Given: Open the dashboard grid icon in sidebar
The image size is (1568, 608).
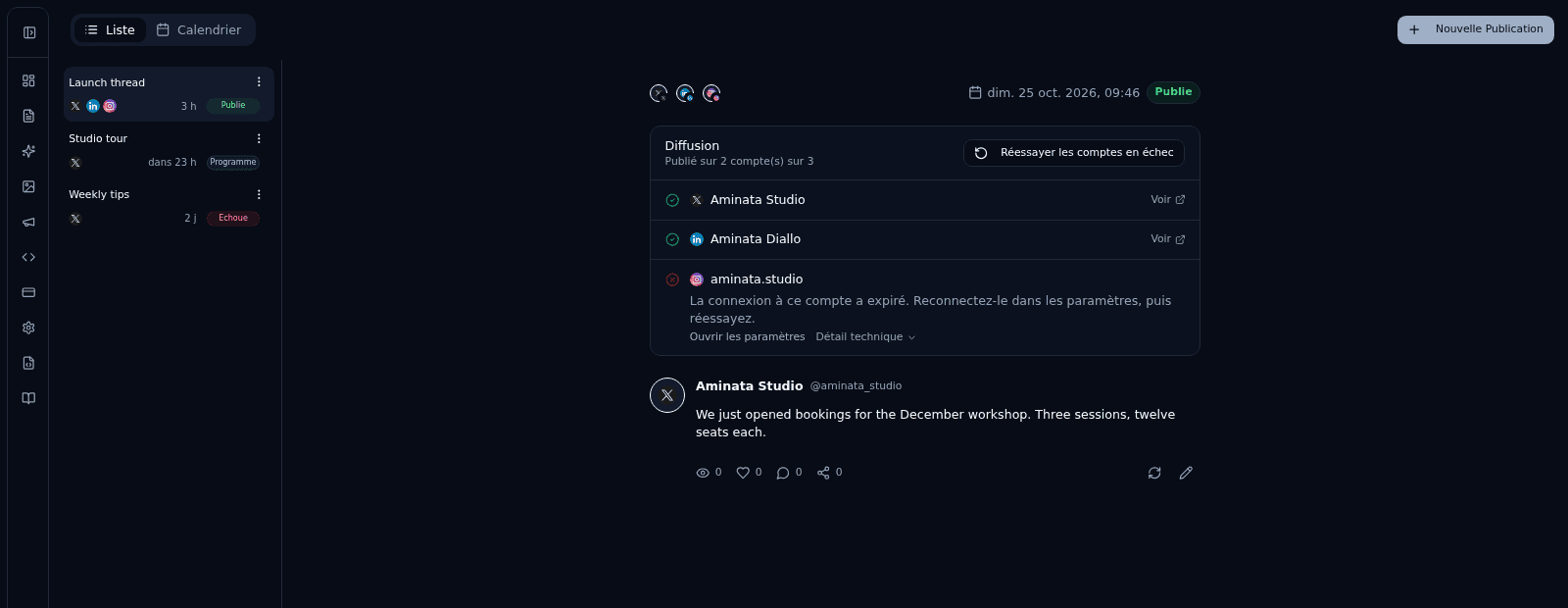Looking at the screenshot, I should [x=28, y=80].
